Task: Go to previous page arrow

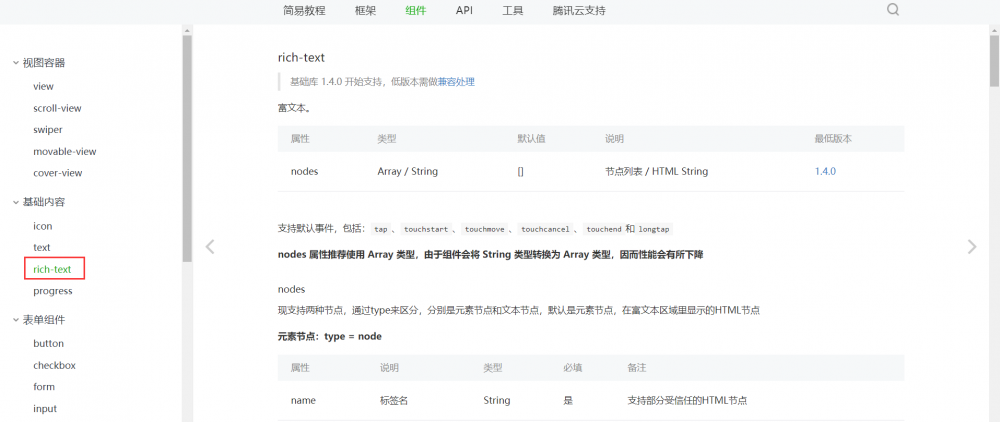Action: coord(210,247)
